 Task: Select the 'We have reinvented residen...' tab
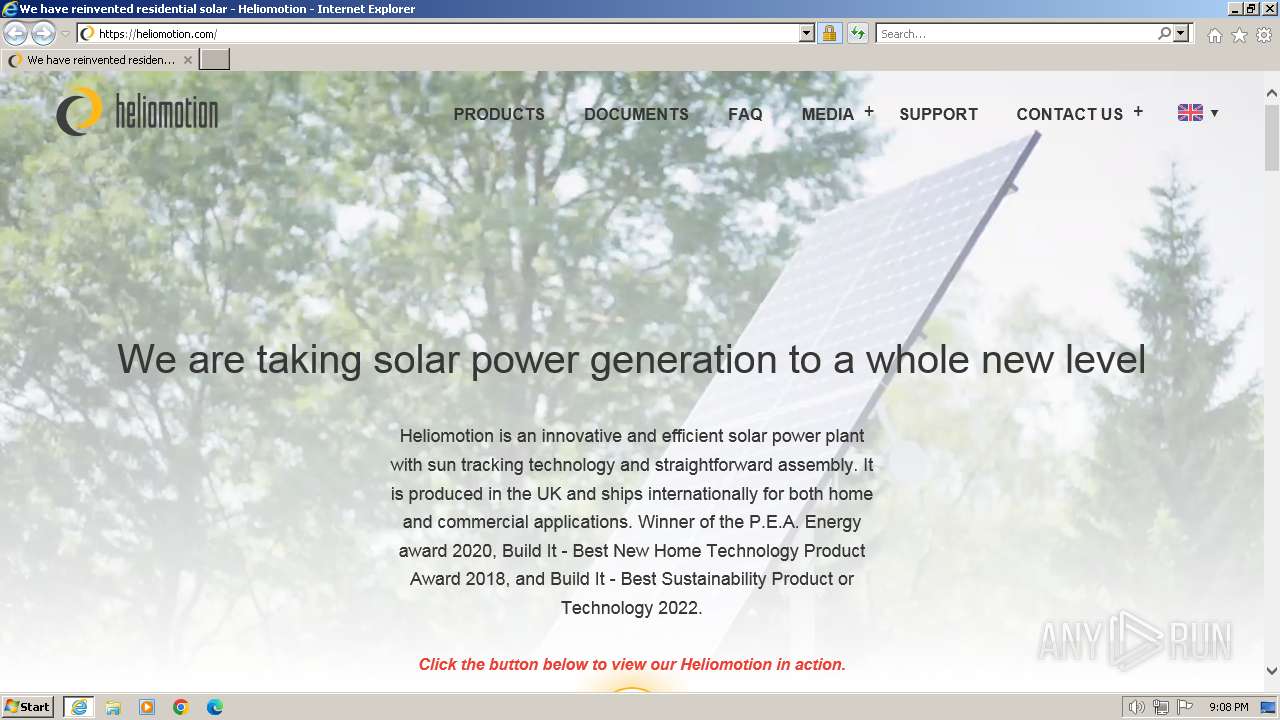pos(100,60)
